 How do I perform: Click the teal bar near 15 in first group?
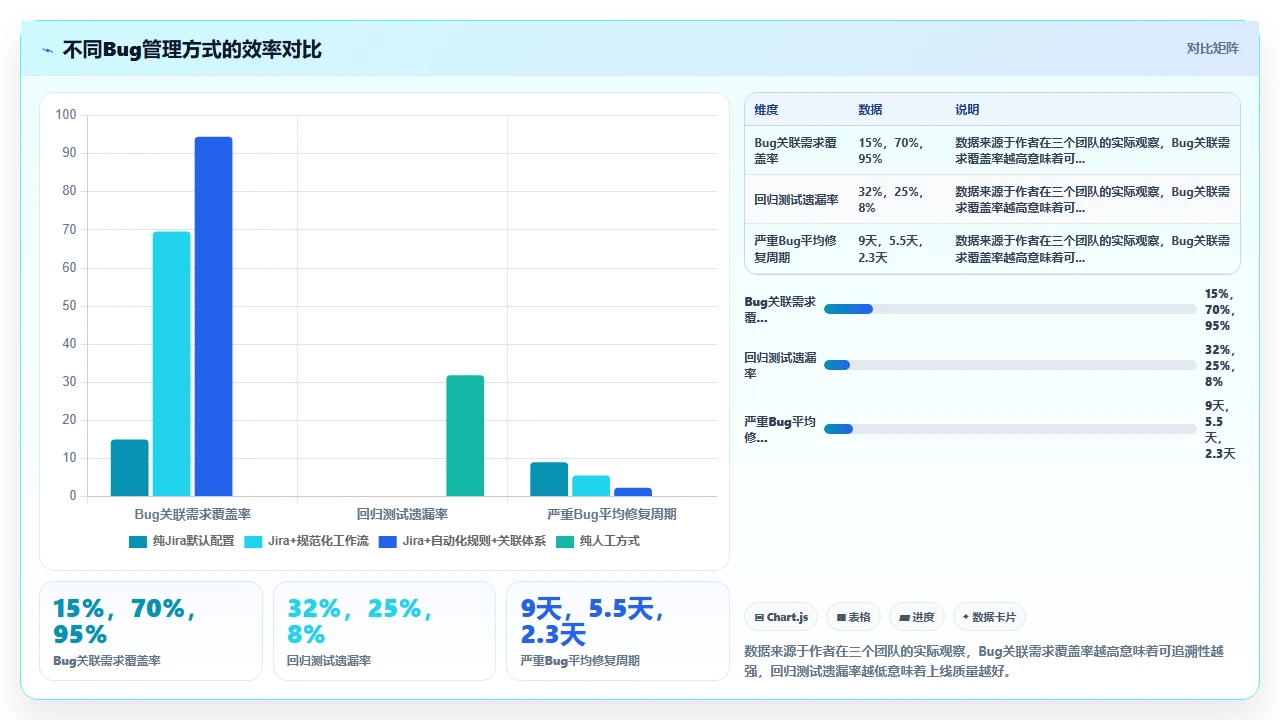(129, 468)
